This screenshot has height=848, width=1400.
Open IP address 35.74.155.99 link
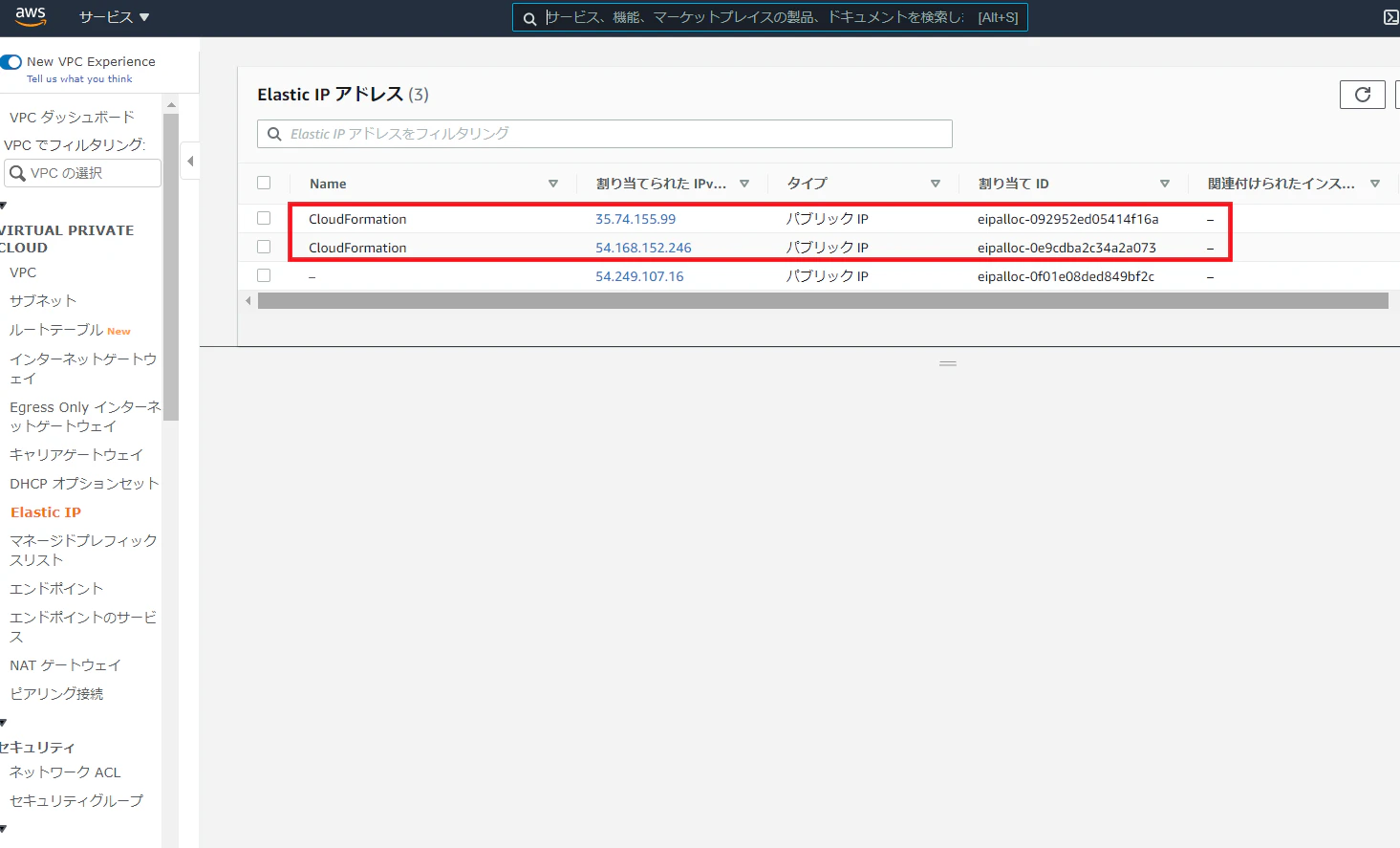(635, 219)
